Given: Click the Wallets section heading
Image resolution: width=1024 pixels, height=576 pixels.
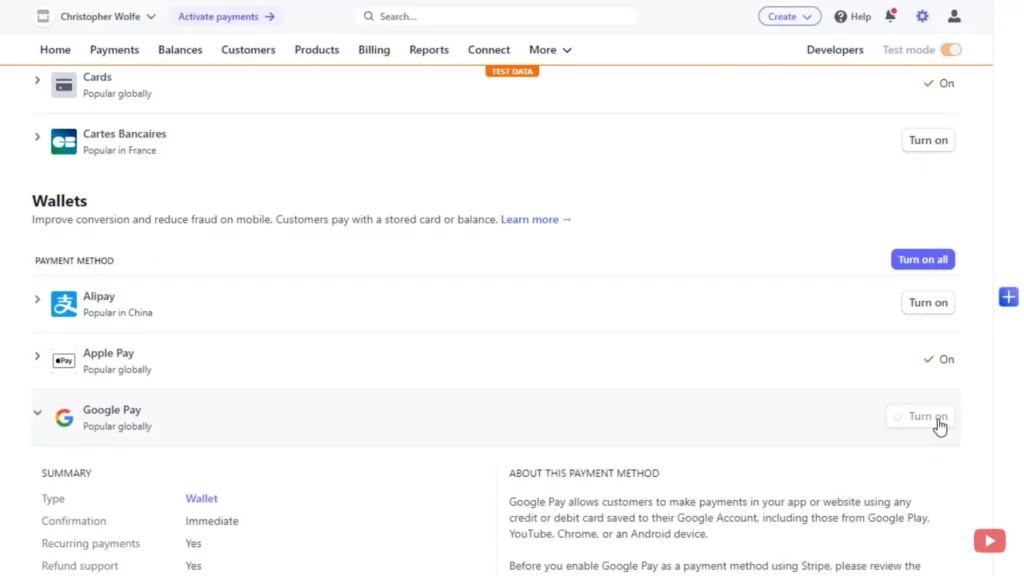Looking at the screenshot, I should pos(59,200).
